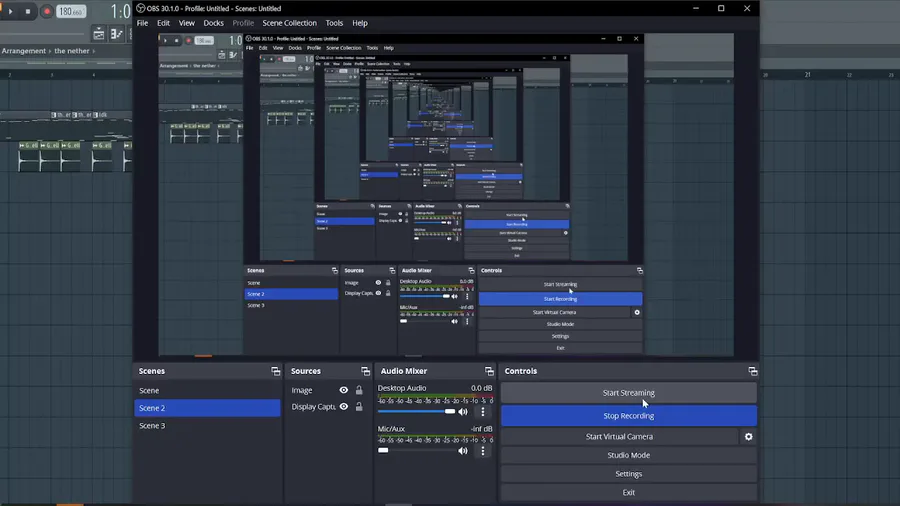The width and height of the screenshot is (900, 506).
Task: Open Desktop Audio three-dot options menu
Action: (x=483, y=411)
